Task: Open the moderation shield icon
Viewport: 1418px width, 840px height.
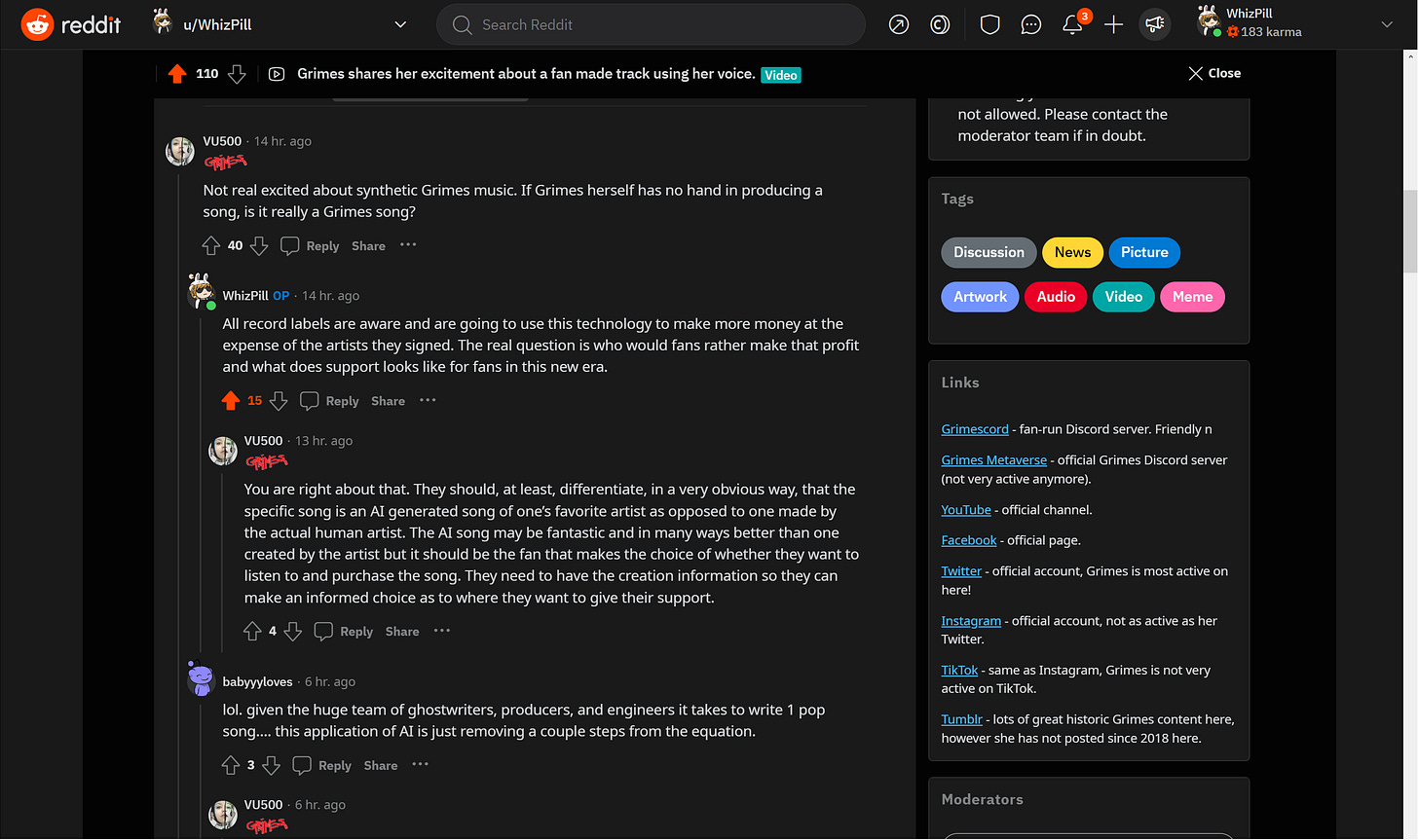Action: (990, 24)
